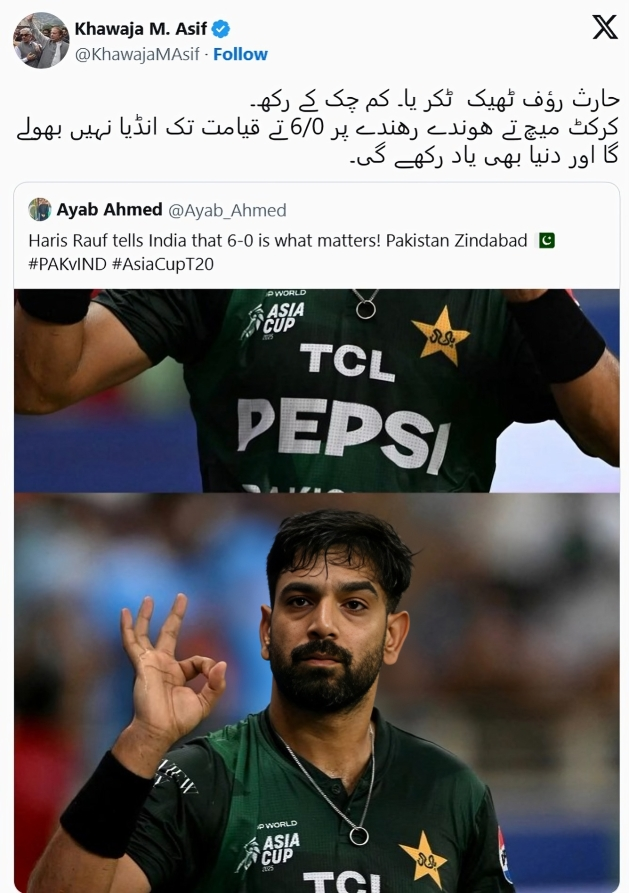Click the blue verified badge
The height and width of the screenshot is (893, 629).
pos(221,28)
